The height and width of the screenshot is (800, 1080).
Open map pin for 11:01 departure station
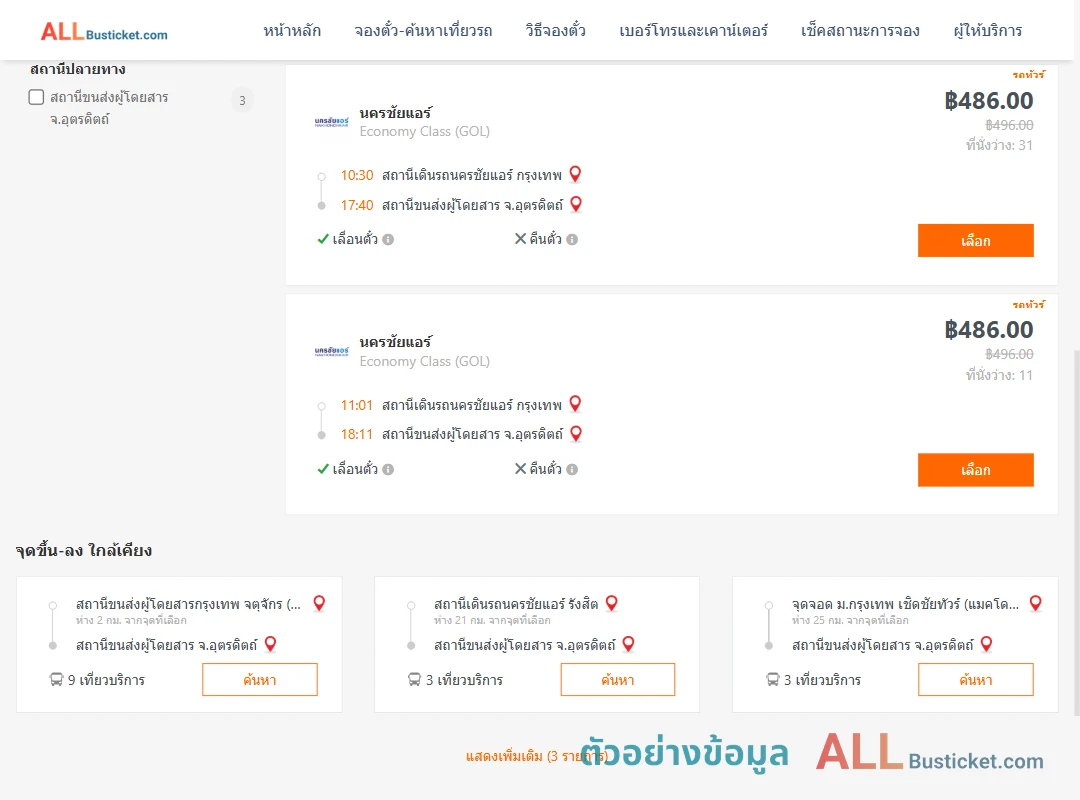(x=575, y=404)
